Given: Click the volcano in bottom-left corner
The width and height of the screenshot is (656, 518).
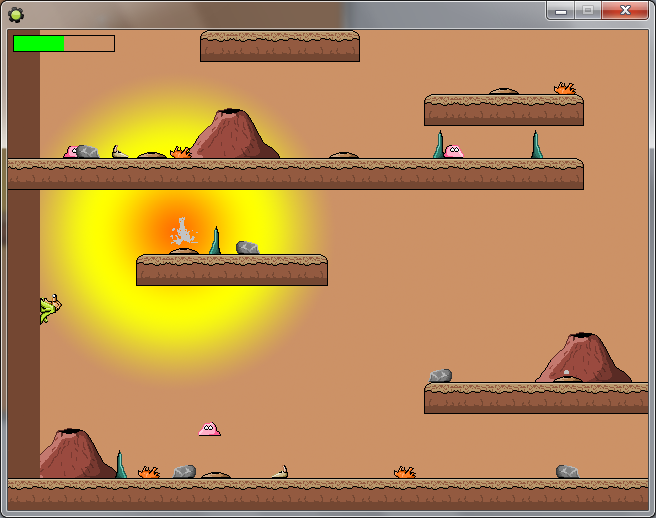Looking at the screenshot, I should click(x=74, y=454).
